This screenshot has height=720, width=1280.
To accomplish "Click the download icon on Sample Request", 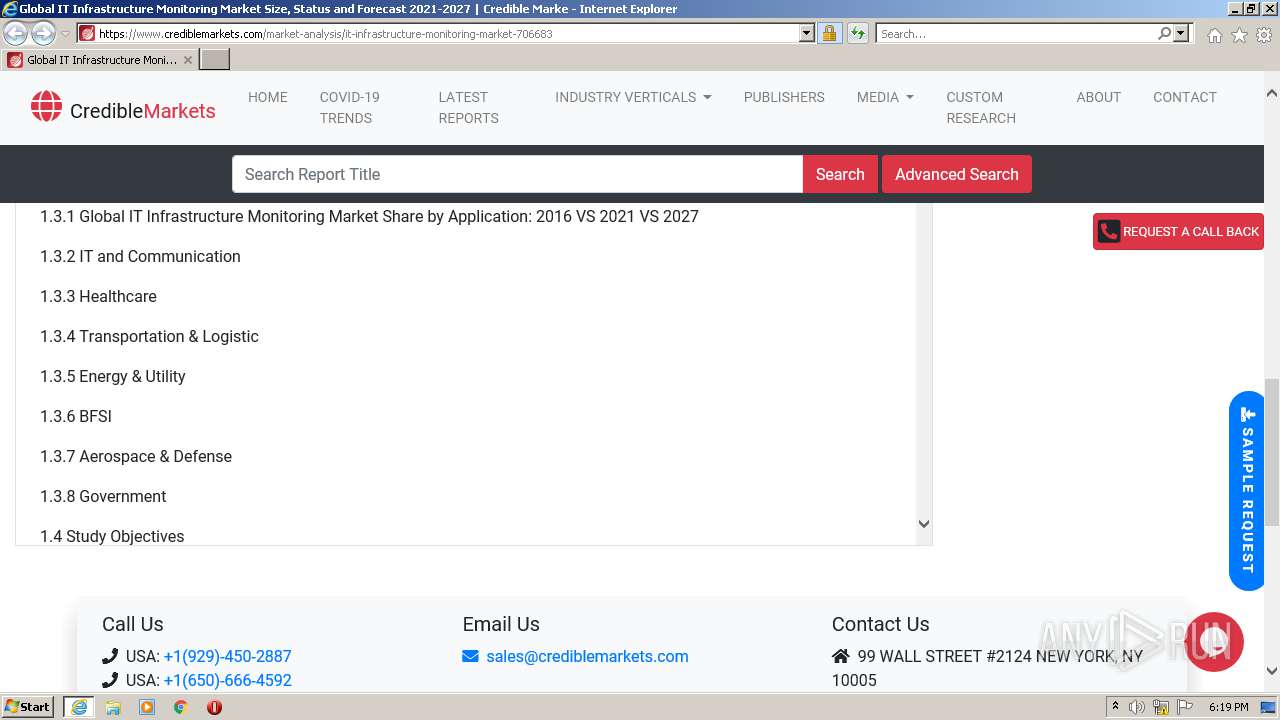I will [1248, 414].
